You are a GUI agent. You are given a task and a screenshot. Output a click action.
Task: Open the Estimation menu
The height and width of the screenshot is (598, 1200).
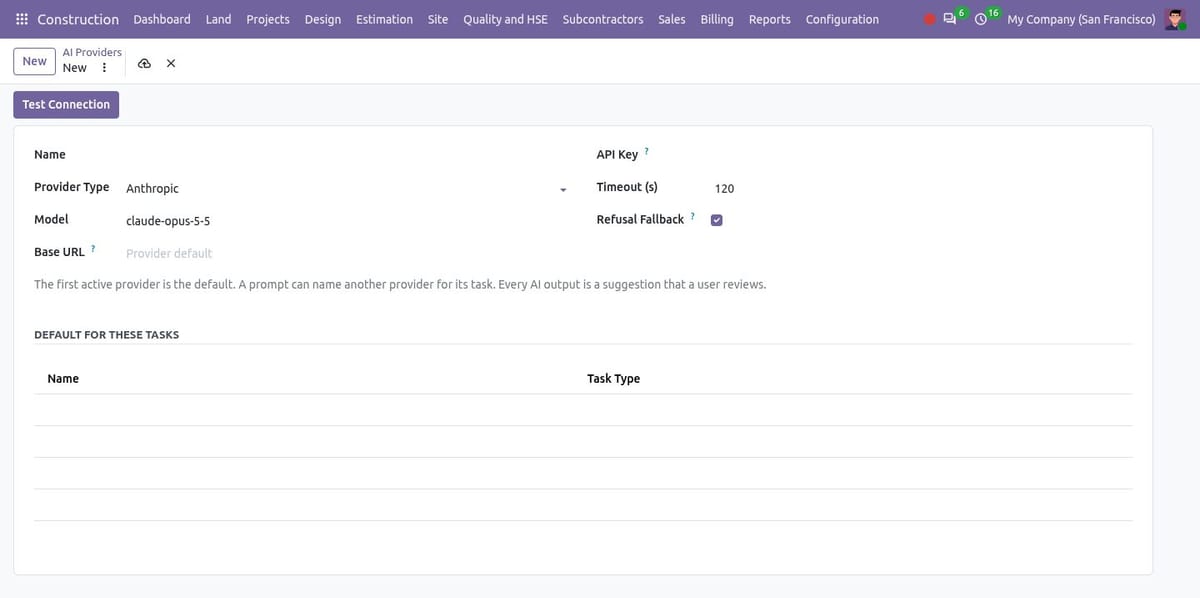(384, 19)
